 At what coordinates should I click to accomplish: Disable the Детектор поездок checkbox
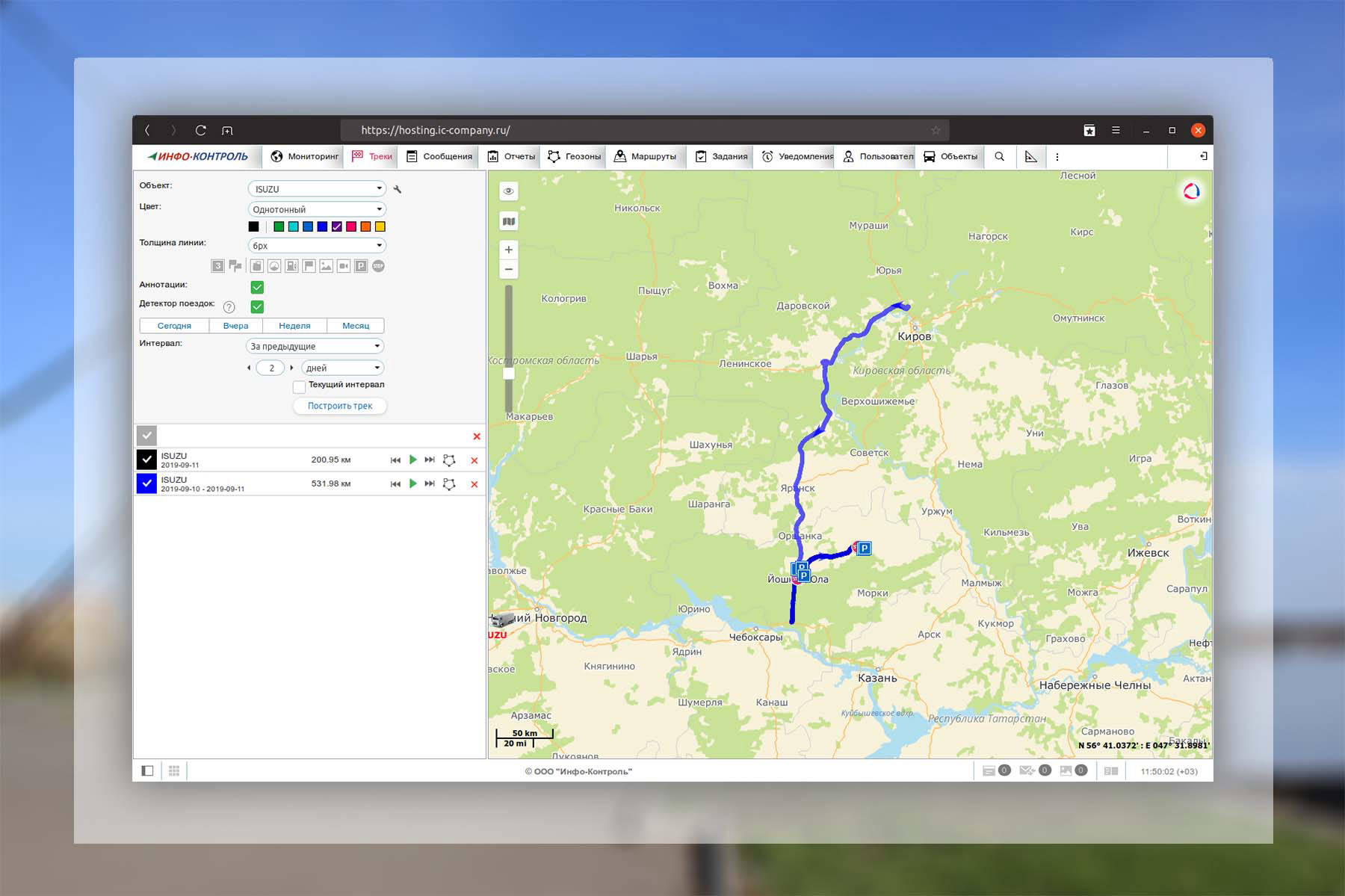coord(257,306)
